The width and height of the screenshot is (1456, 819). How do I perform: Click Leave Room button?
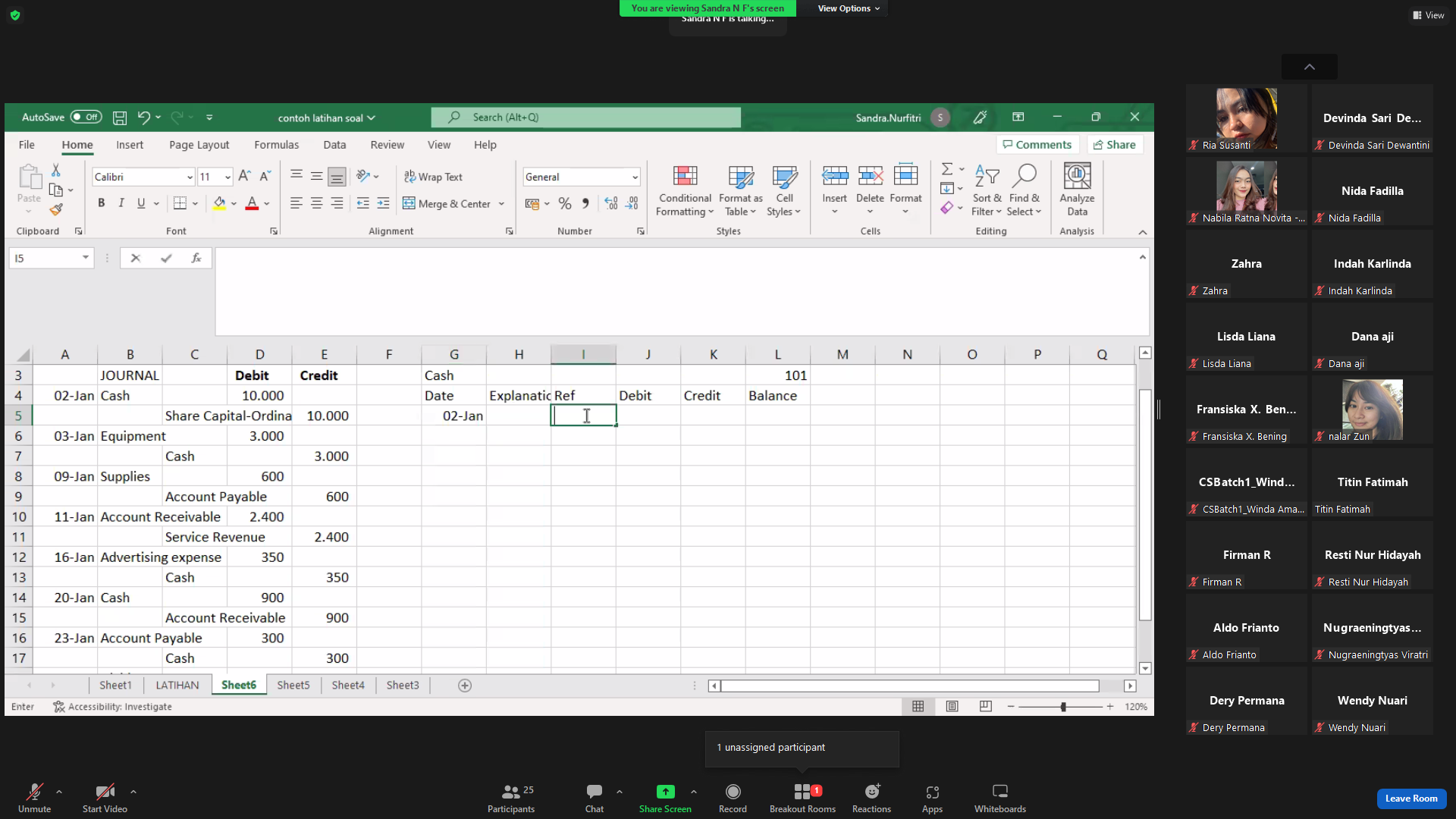pos(1411,799)
